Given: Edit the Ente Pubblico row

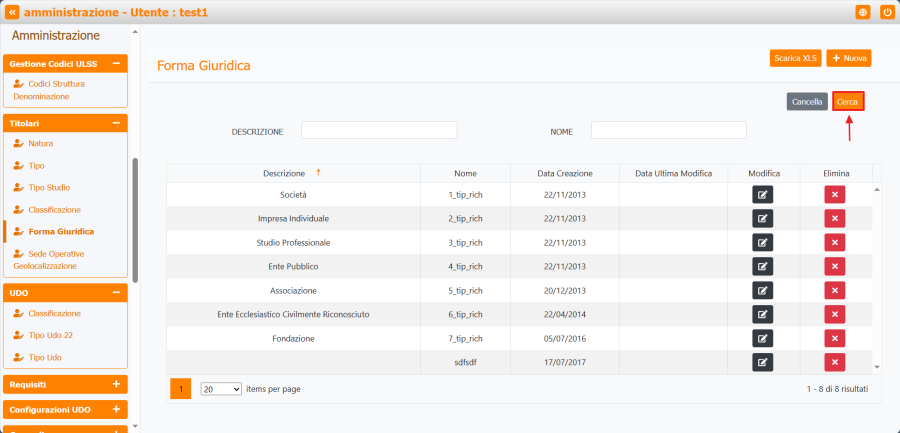Looking at the screenshot, I should click(762, 266).
